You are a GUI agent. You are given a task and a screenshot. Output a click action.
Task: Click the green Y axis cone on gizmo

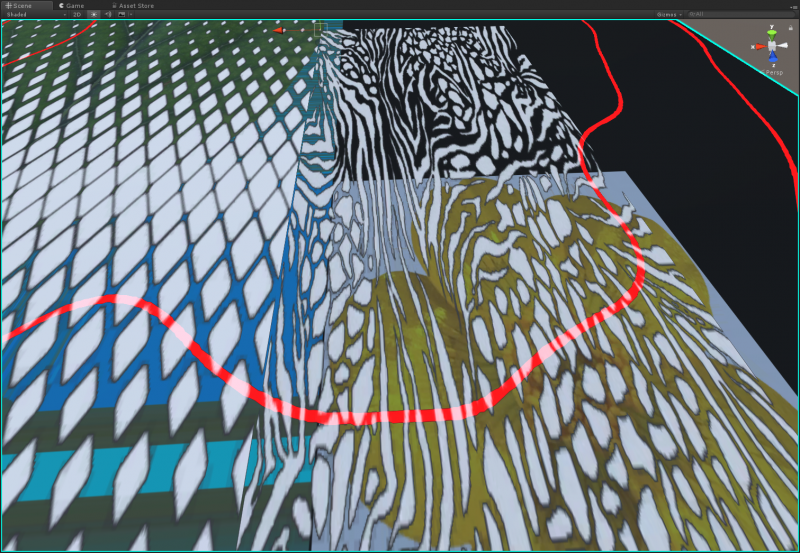(772, 33)
